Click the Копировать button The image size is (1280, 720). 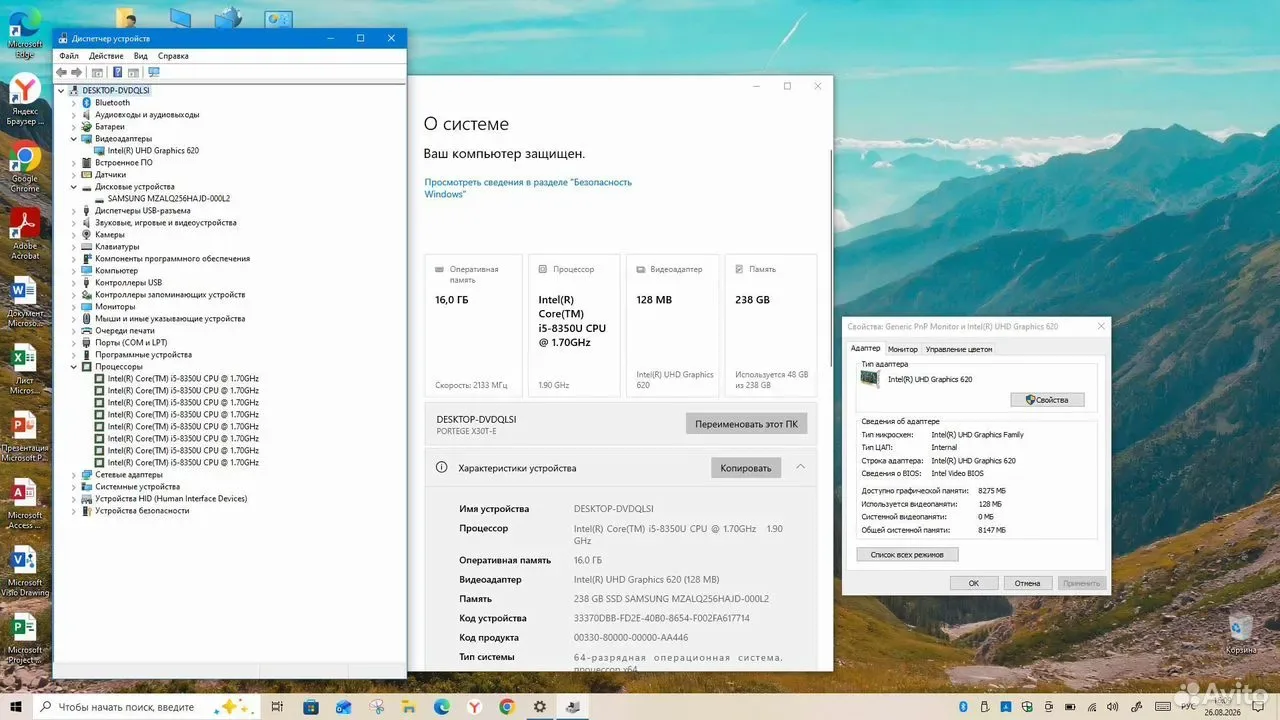[746, 468]
